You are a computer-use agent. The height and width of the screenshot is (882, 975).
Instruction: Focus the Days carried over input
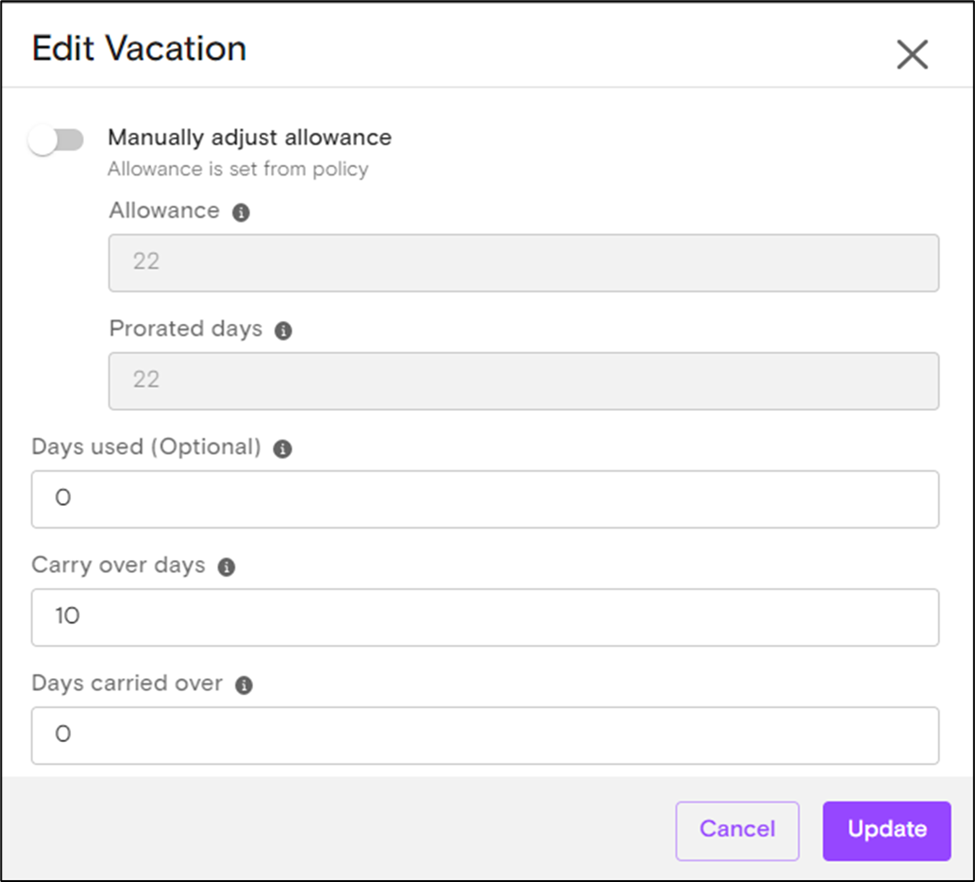point(485,736)
